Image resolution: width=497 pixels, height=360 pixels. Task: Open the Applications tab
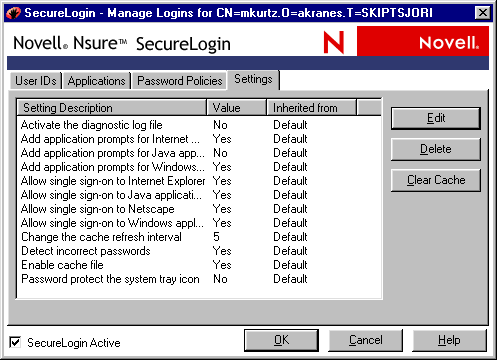click(x=97, y=81)
